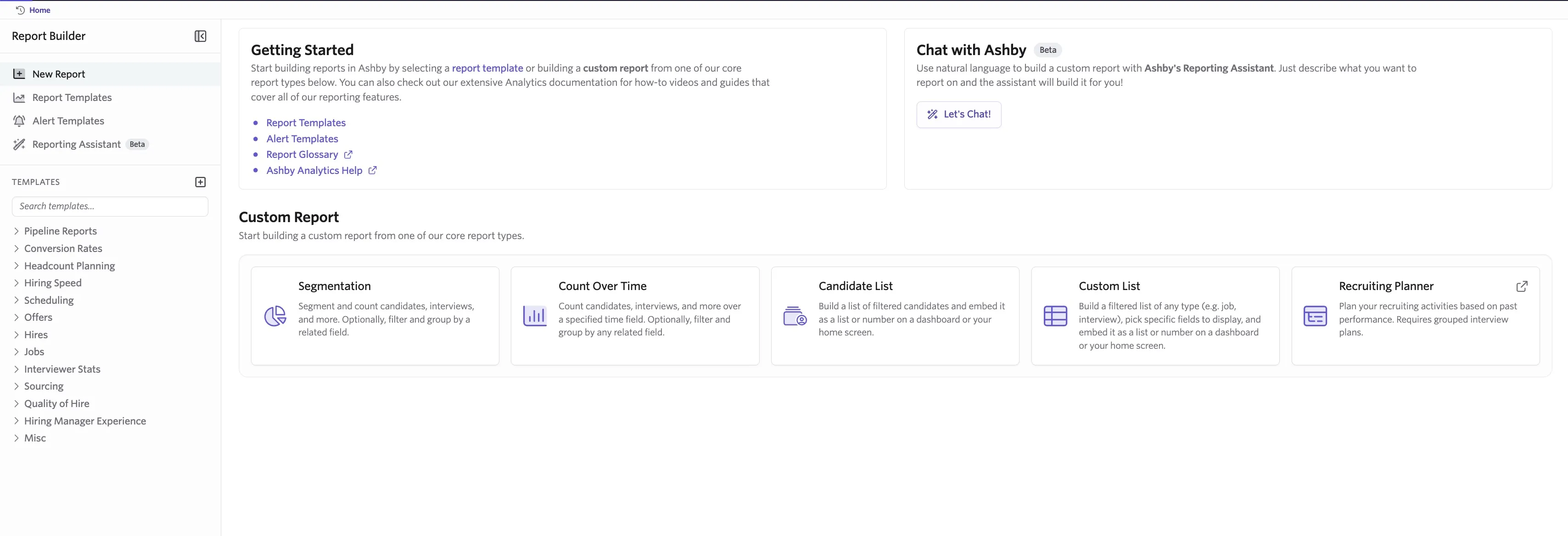Add a new template with the plus icon

click(200, 182)
